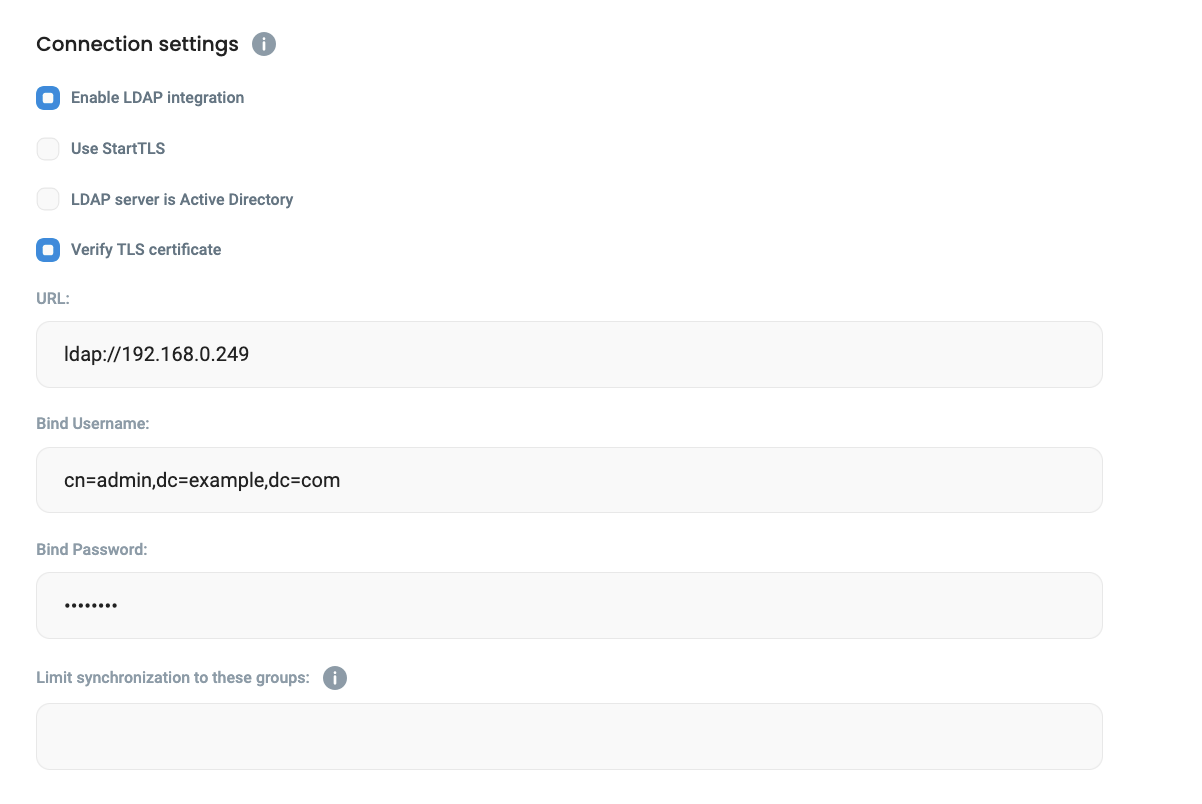Click the "Connection settings" section heading
The height and width of the screenshot is (804, 1202).
pyautogui.click(x=137, y=45)
